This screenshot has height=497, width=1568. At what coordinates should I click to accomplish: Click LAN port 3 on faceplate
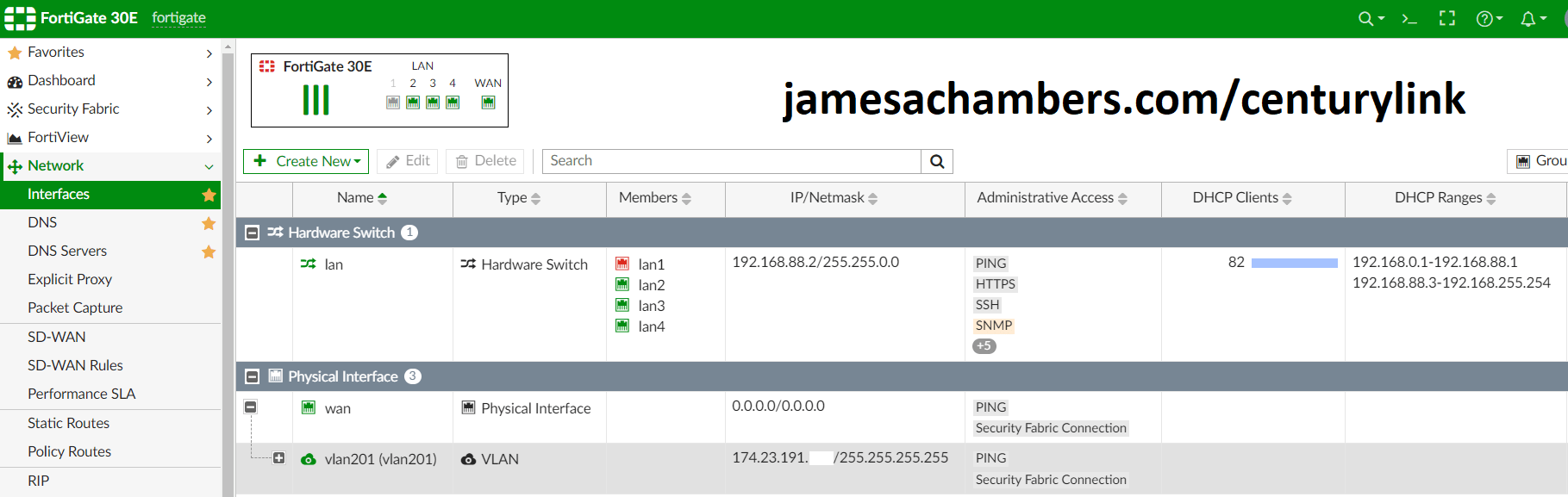[433, 103]
